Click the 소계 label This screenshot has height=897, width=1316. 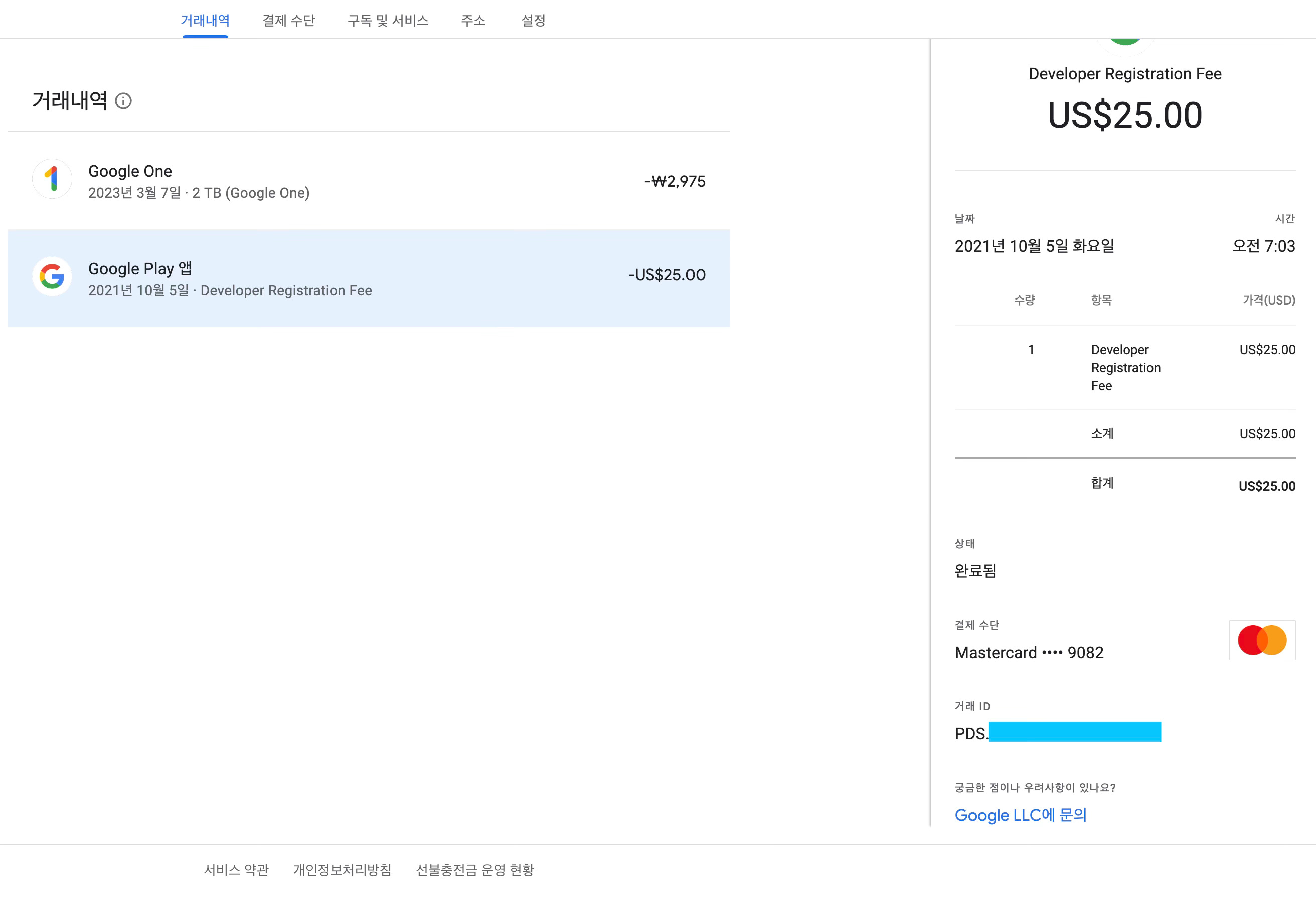point(1102,434)
